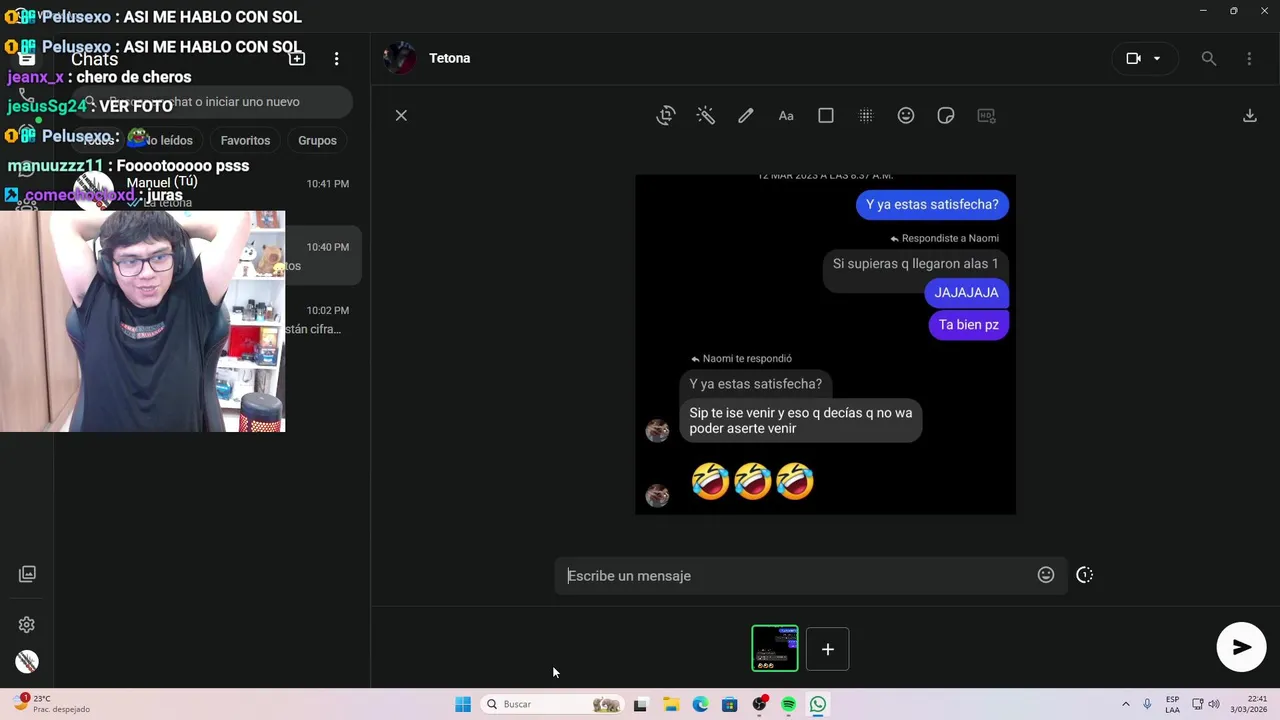This screenshot has height=720, width=1280.
Task: Open the magic wand filters tool
Action: tap(706, 116)
